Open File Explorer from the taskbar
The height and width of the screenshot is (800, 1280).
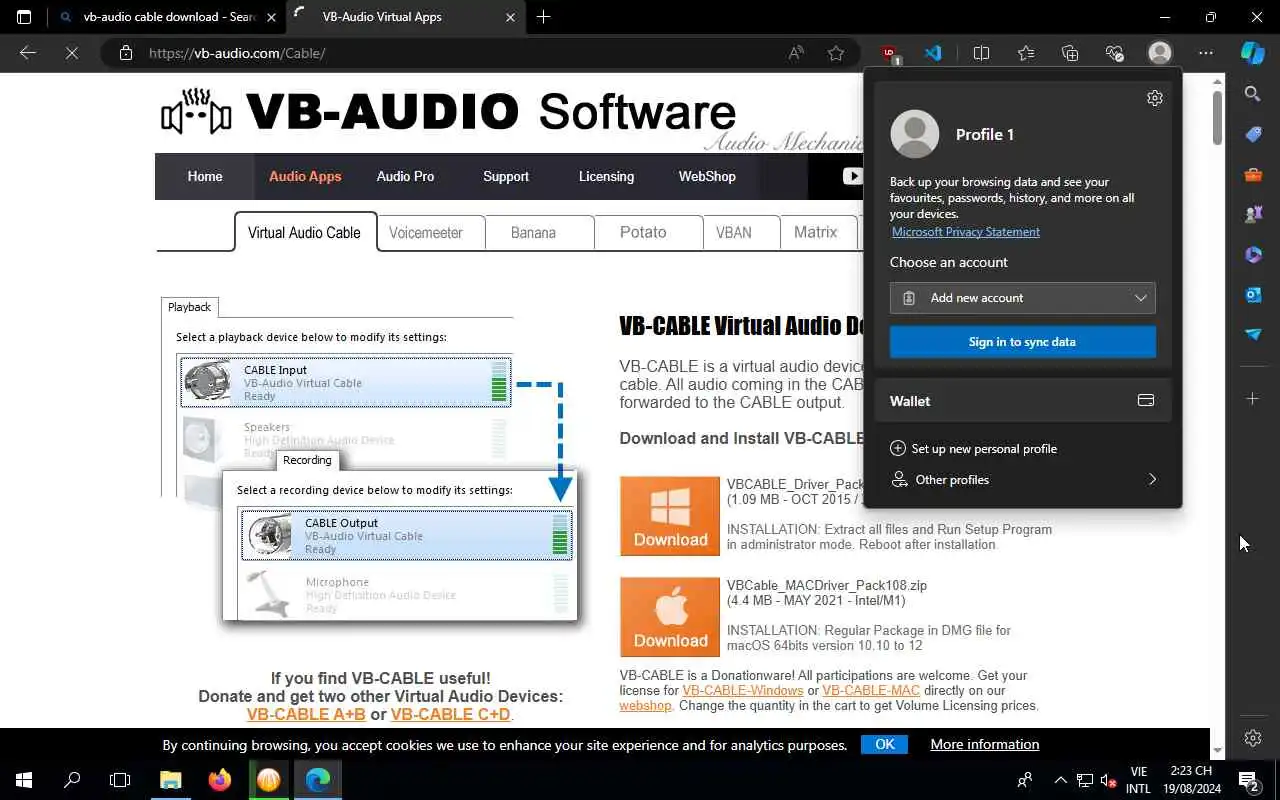(170, 781)
